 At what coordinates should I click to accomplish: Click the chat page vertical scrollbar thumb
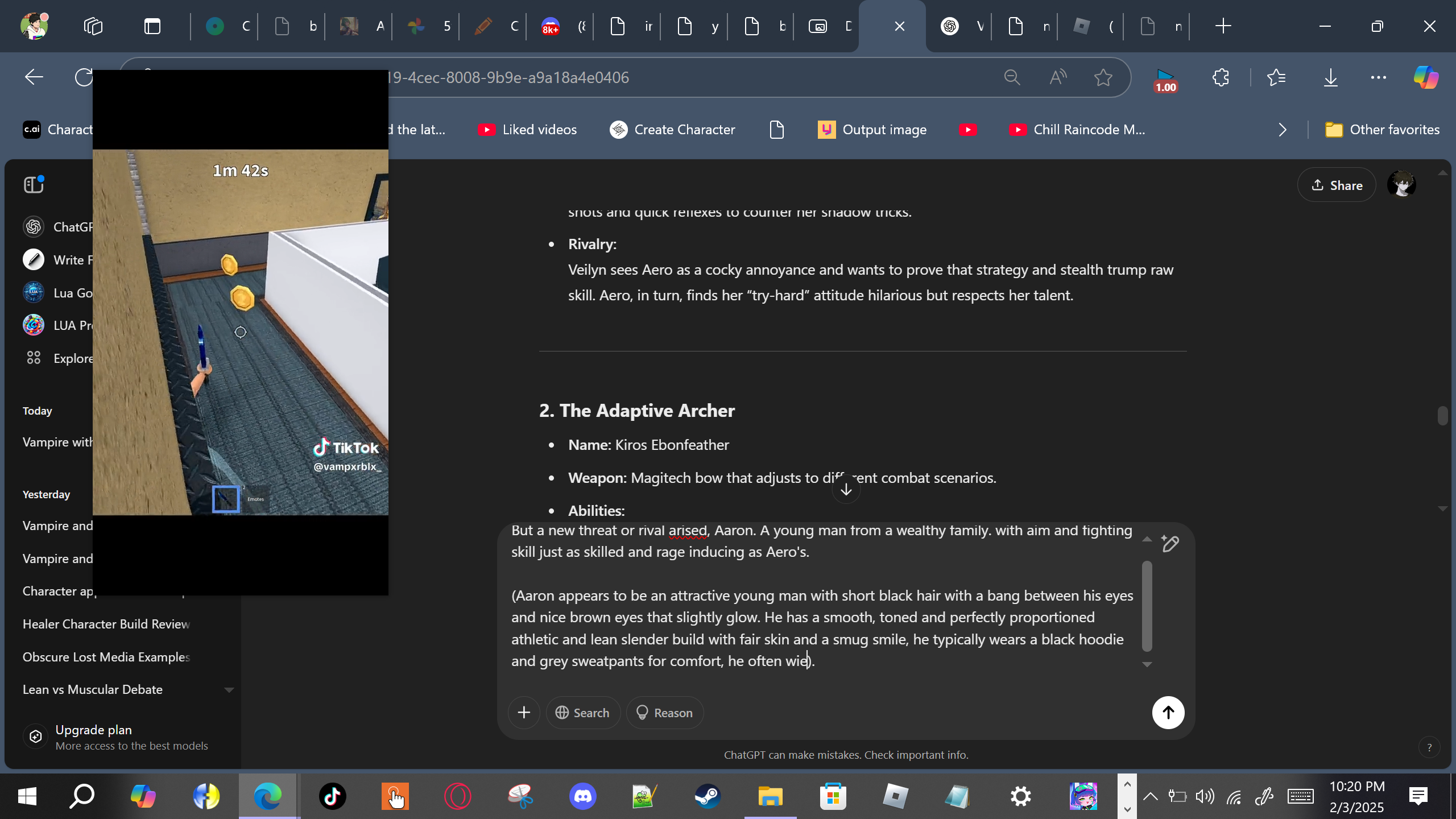[x=1442, y=415]
